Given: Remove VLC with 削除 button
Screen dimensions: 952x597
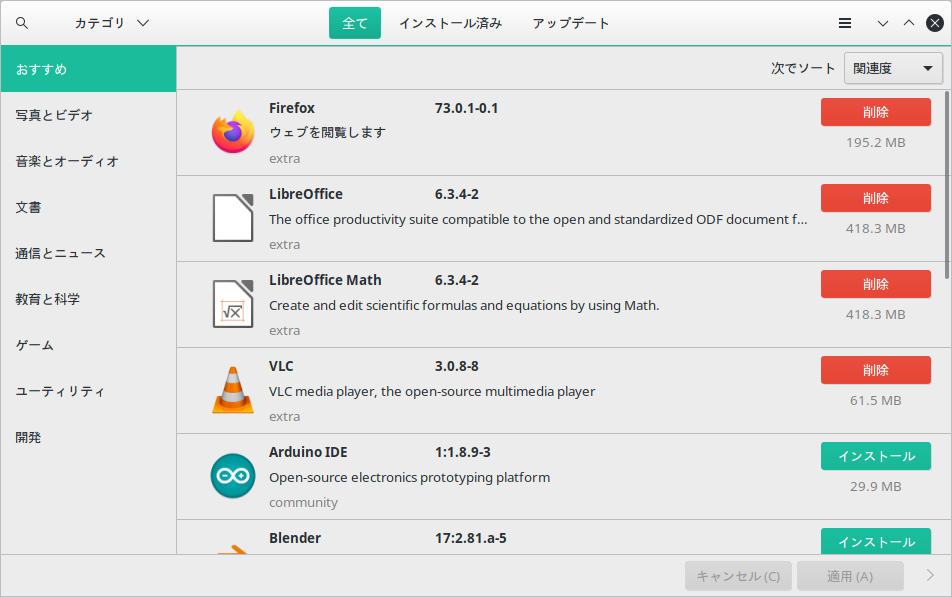Looking at the screenshot, I should [x=876, y=370].
